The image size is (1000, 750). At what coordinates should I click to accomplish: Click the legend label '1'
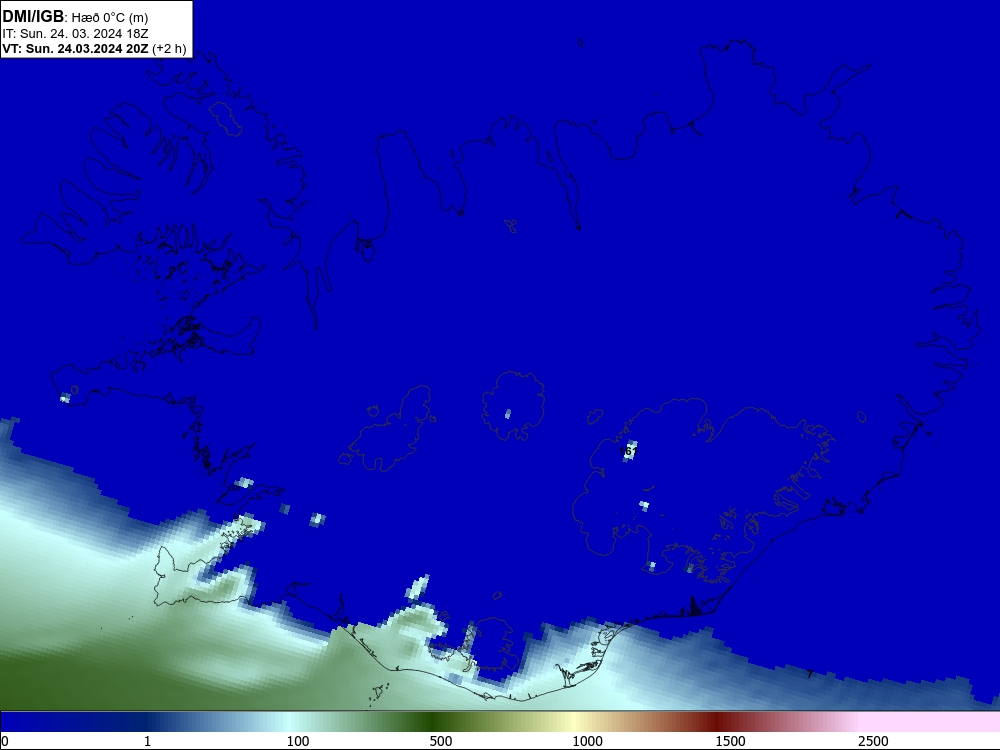147,741
